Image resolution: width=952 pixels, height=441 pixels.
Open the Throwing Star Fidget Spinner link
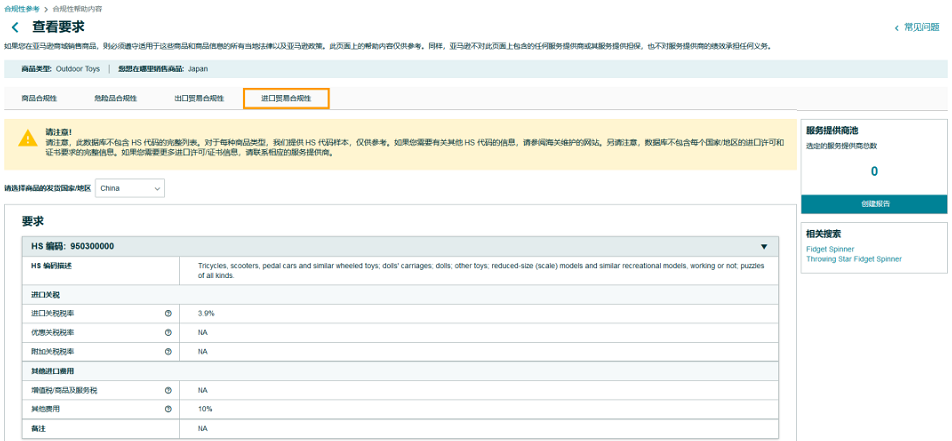tap(853, 259)
